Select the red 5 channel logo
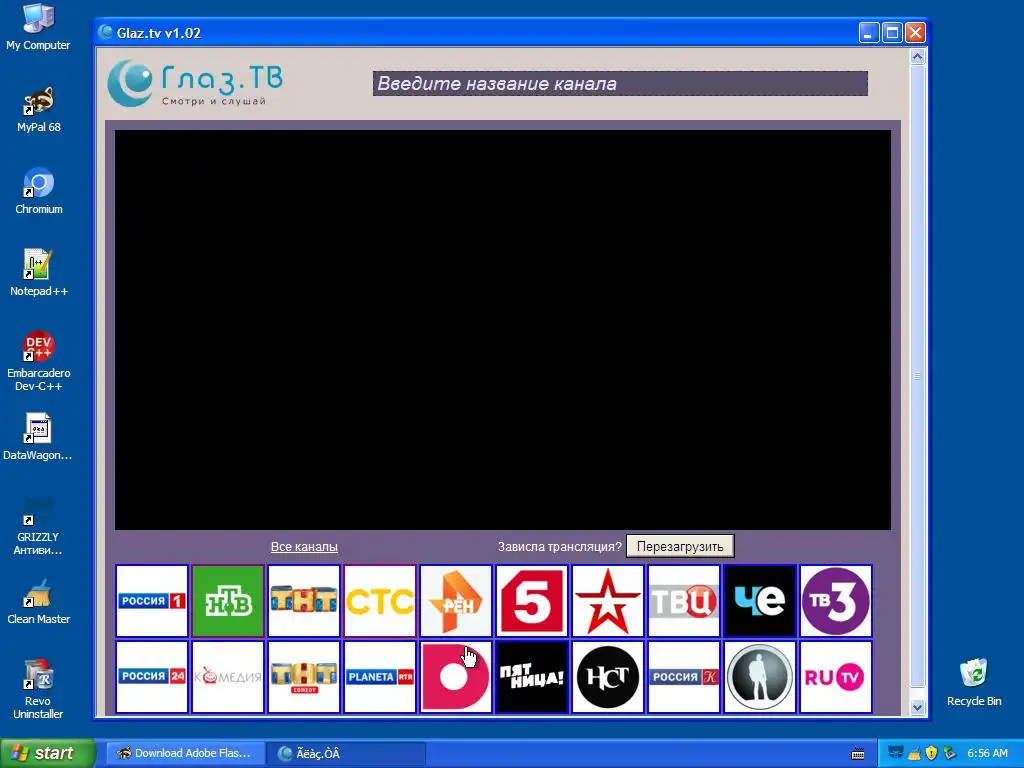This screenshot has height=768, width=1024. (532, 601)
